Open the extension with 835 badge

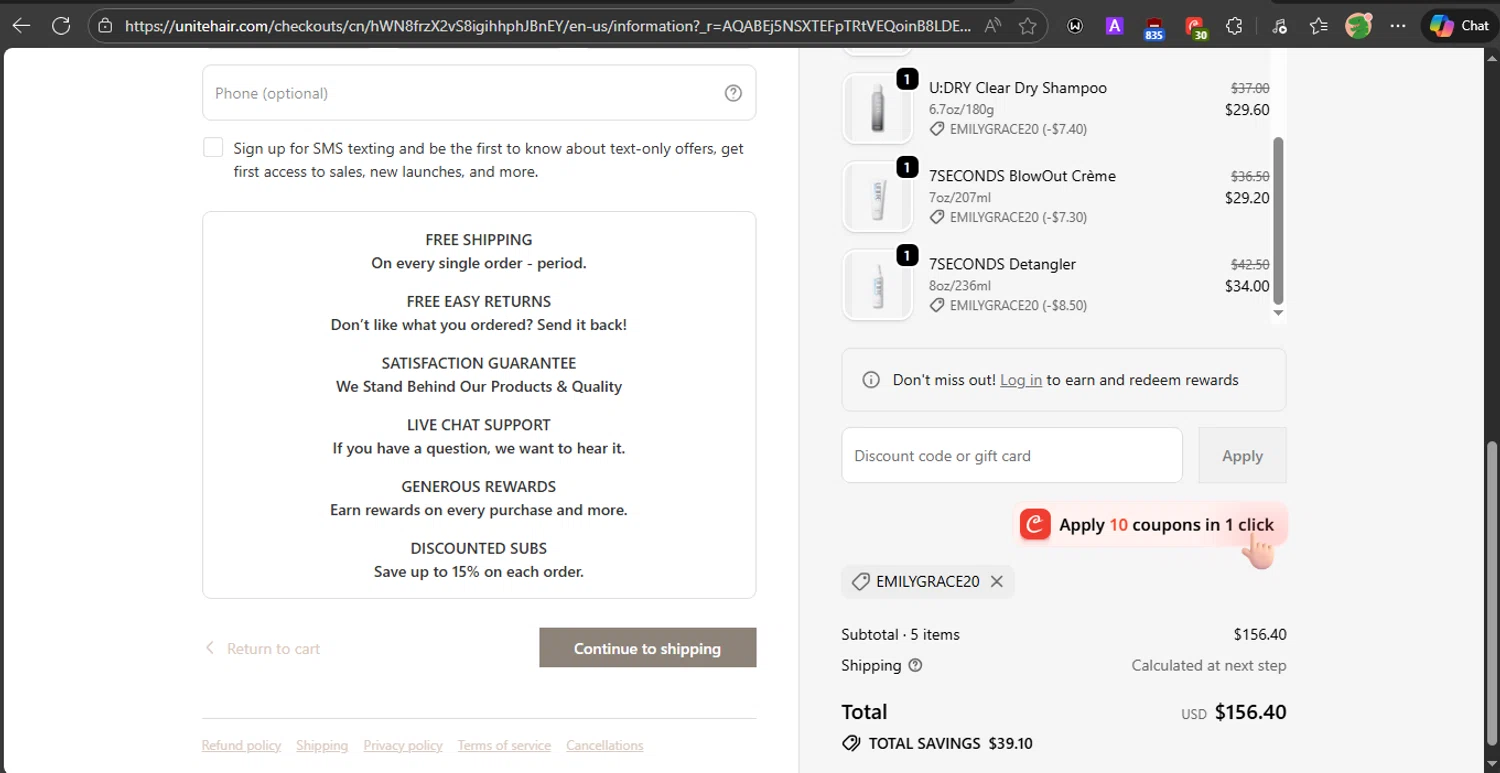pos(1154,28)
